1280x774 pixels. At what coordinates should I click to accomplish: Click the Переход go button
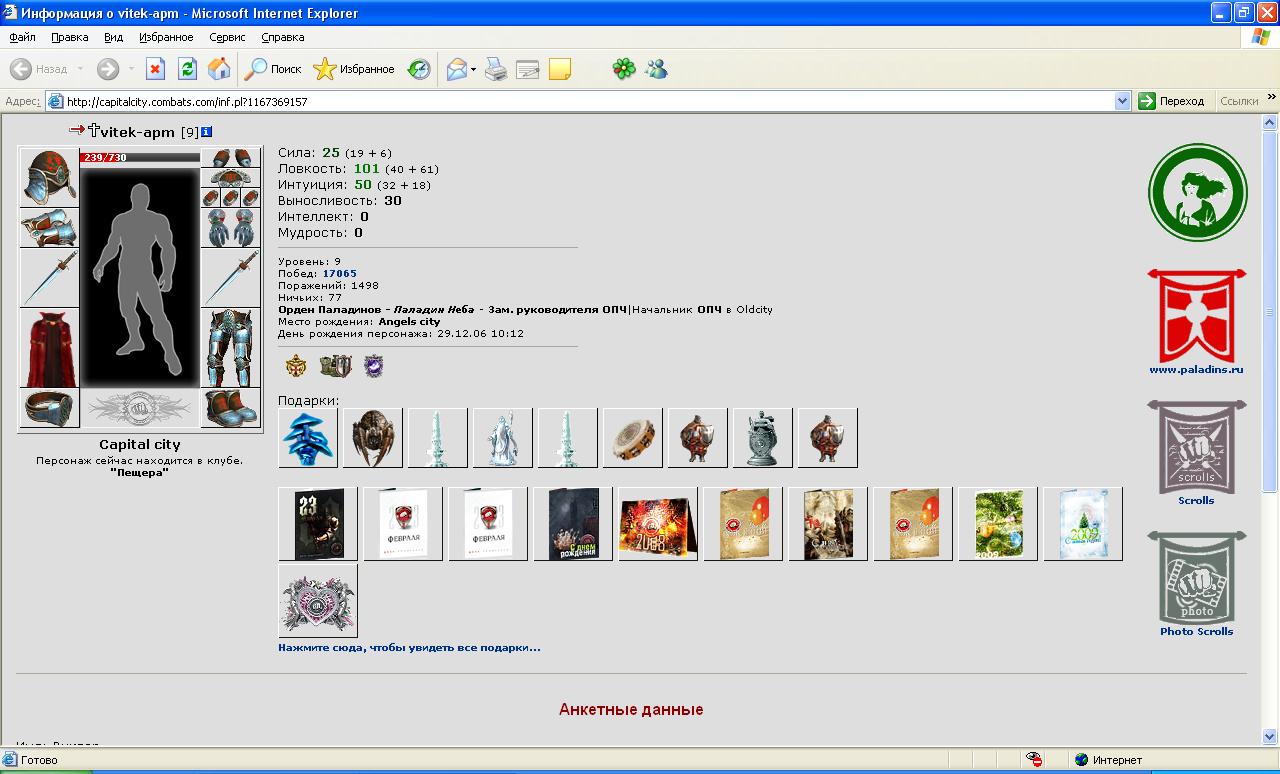point(1172,101)
